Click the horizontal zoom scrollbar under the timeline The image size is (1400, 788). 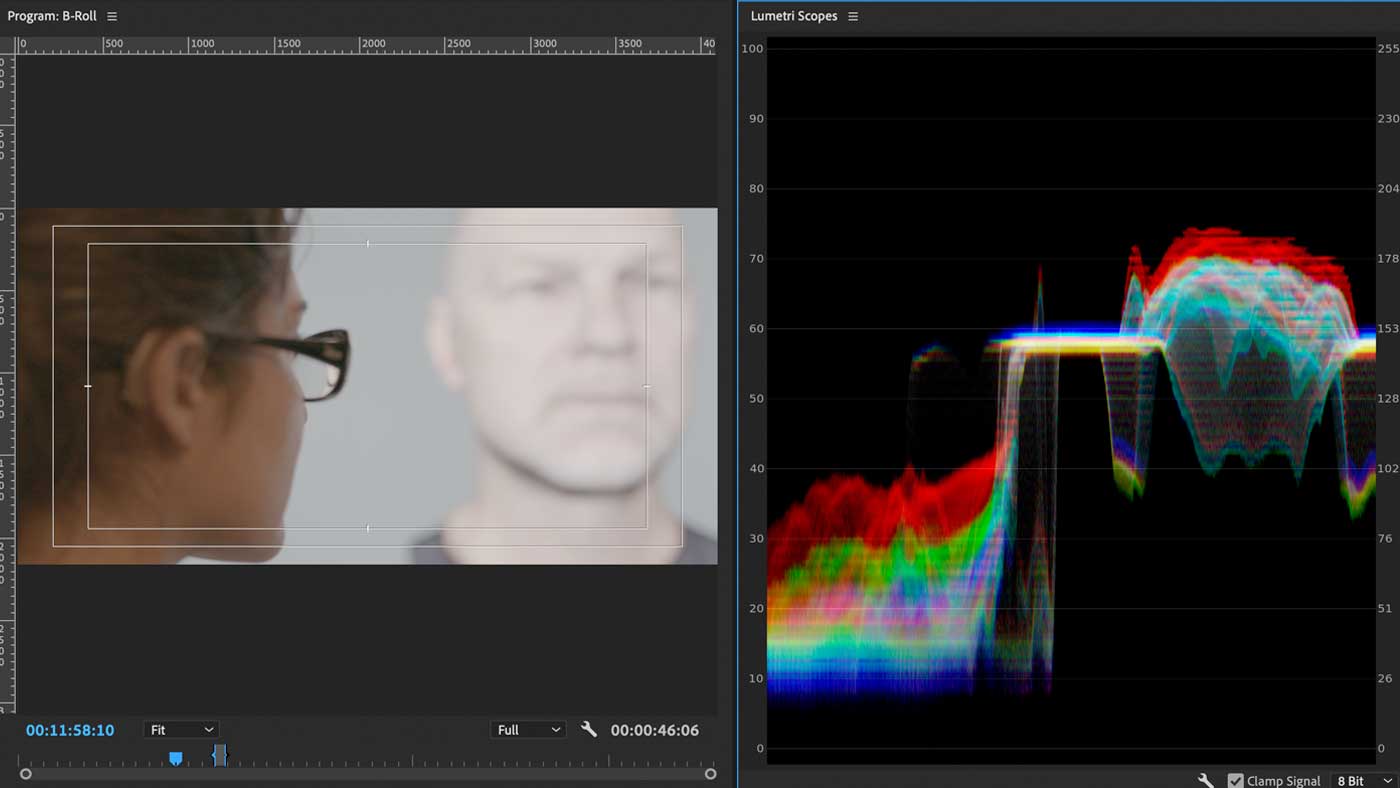(370, 773)
